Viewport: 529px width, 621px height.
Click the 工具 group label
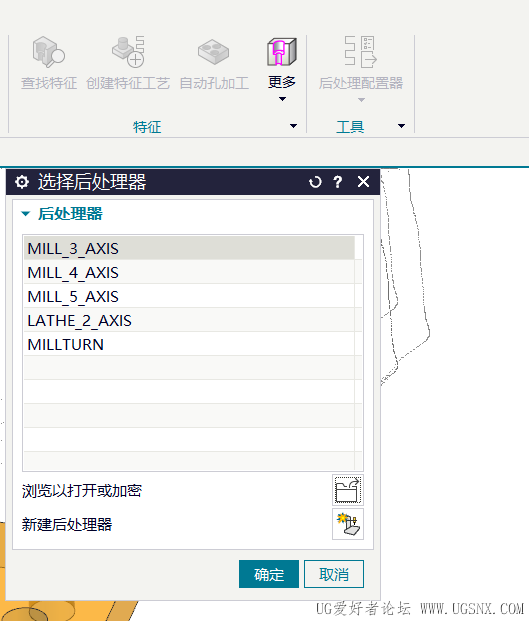click(x=350, y=127)
